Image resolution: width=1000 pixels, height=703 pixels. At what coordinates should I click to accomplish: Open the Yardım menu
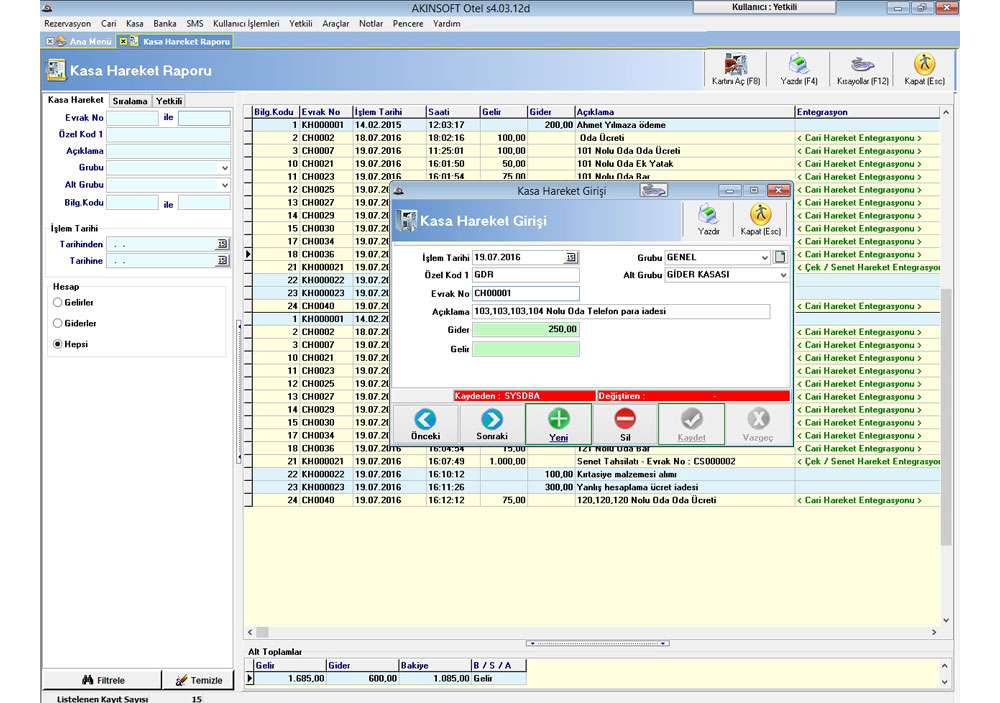point(446,24)
